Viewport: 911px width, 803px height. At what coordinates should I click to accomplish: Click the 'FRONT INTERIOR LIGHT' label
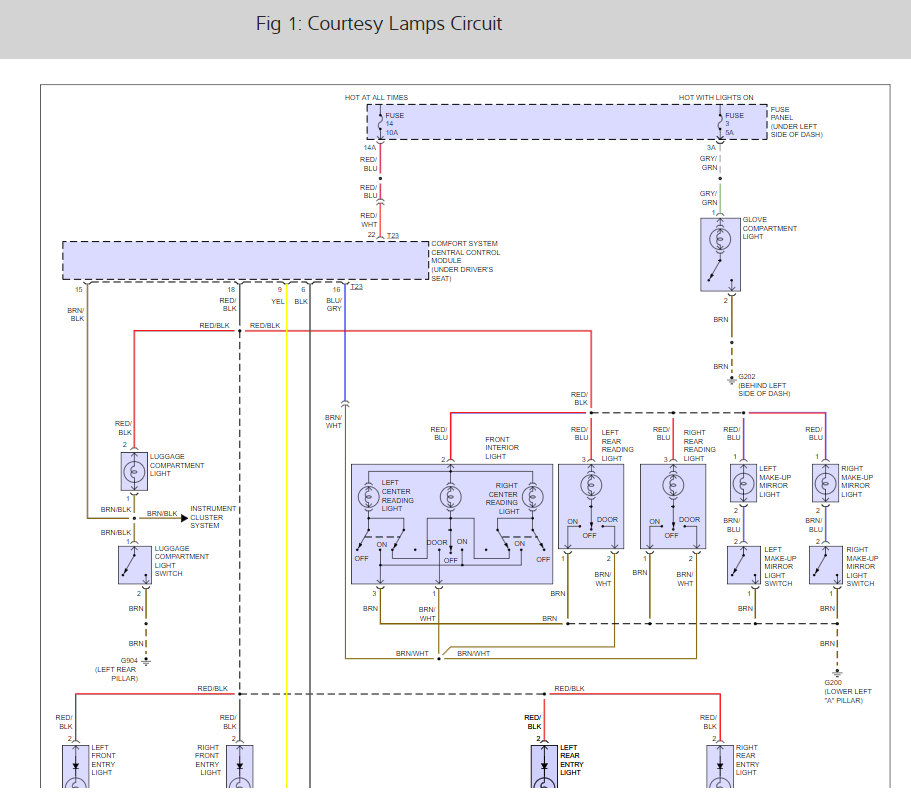pos(502,448)
